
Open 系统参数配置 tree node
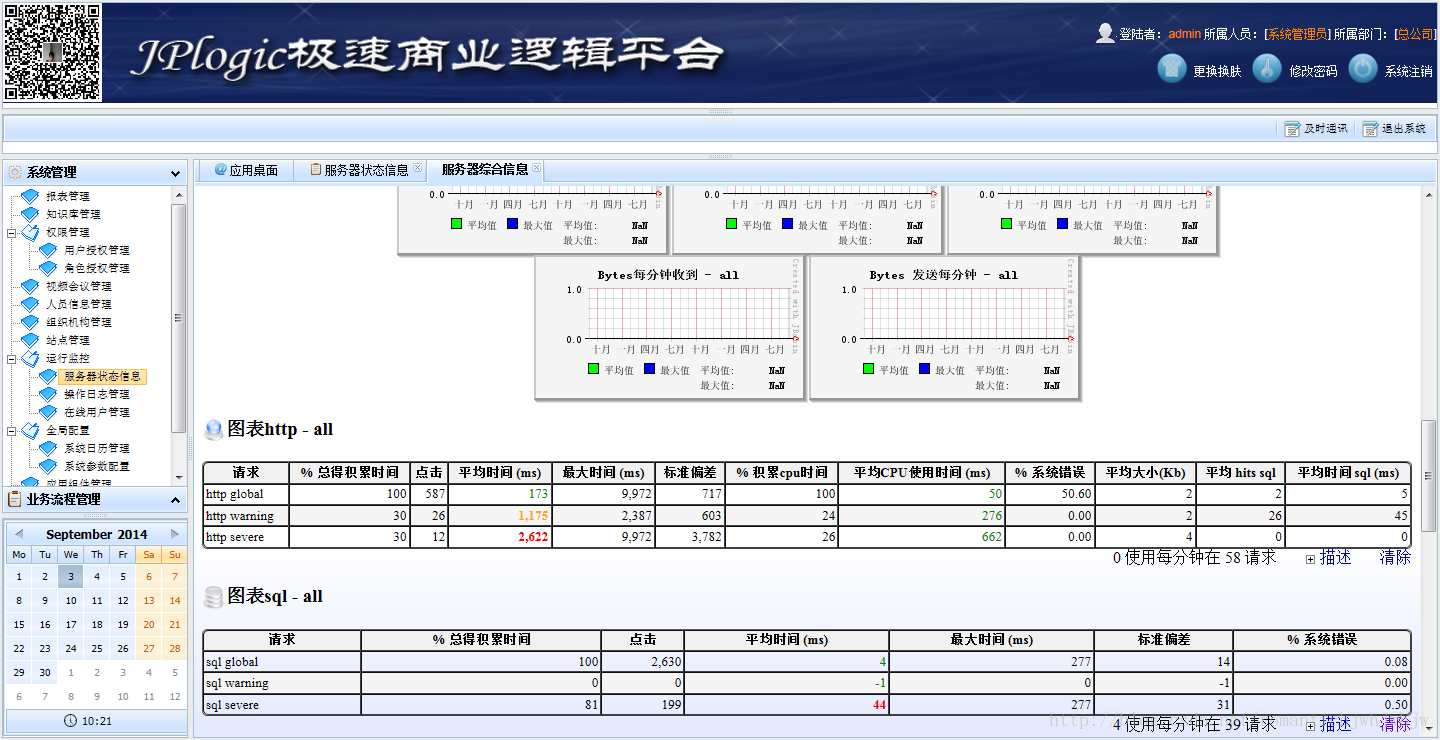click(97, 466)
